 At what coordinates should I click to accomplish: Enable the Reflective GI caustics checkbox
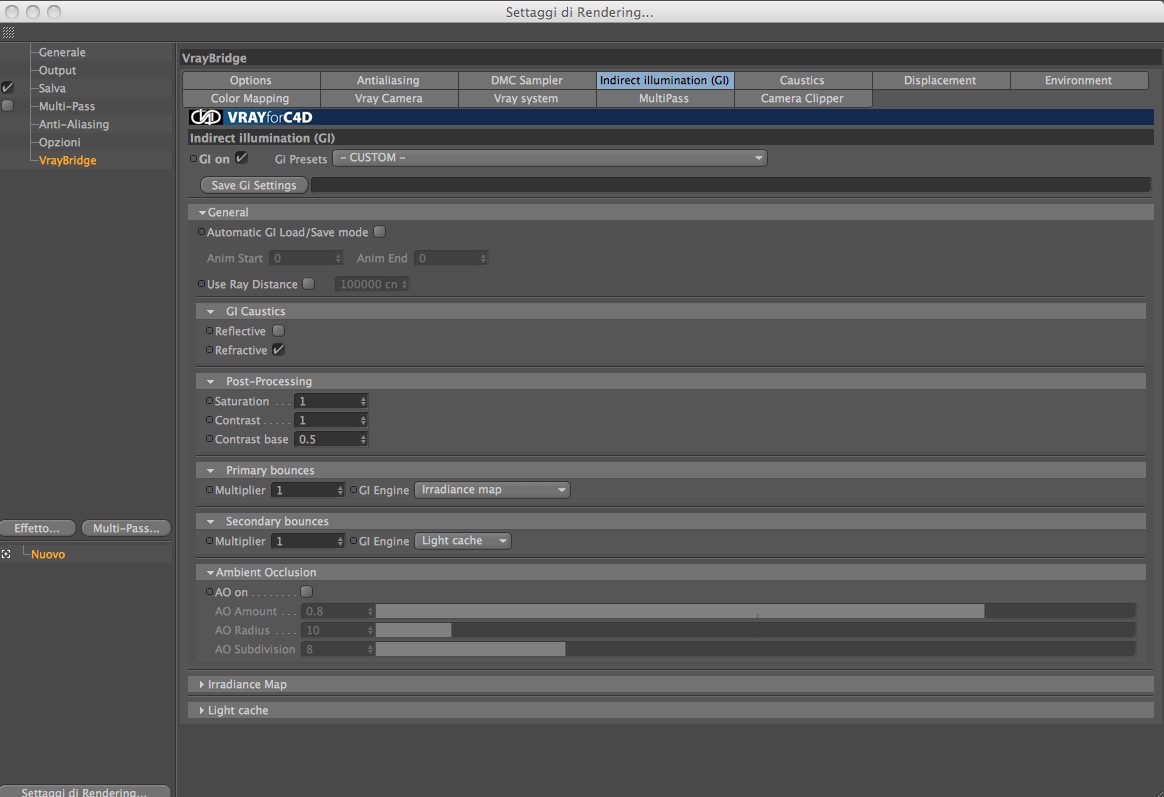click(x=278, y=331)
